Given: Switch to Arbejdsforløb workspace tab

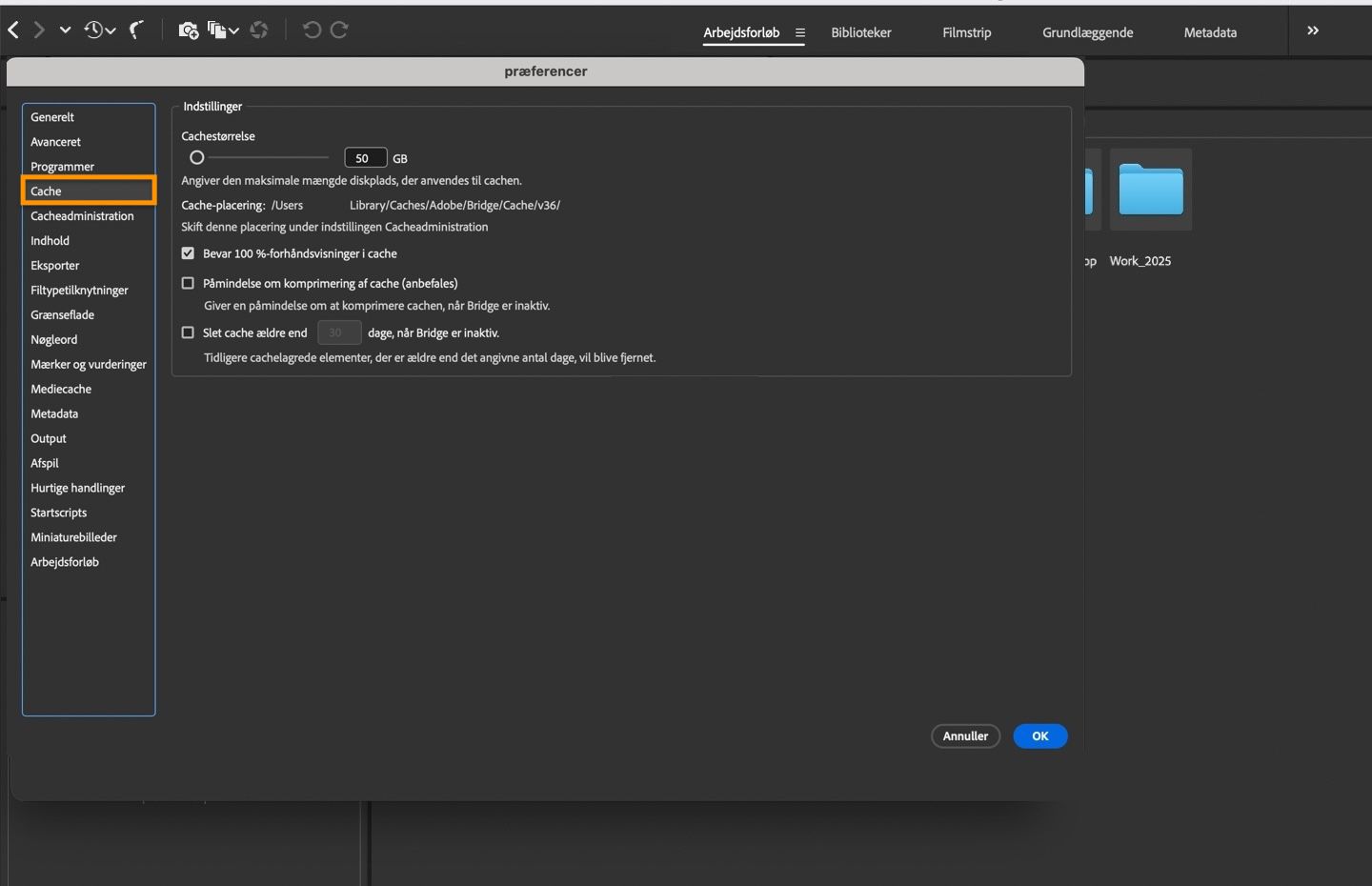Looking at the screenshot, I should pos(741,32).
